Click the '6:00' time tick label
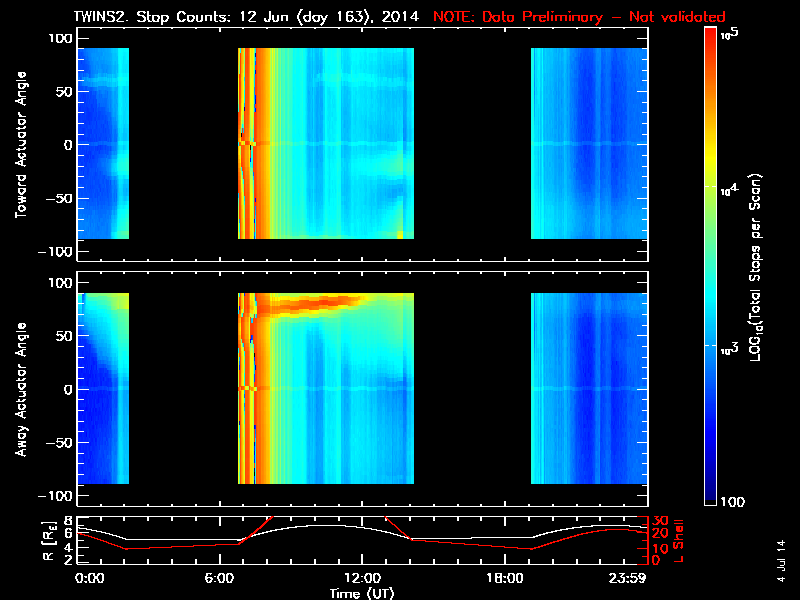Viewport: 800px width, 600px height. click(x=219, y=578)
